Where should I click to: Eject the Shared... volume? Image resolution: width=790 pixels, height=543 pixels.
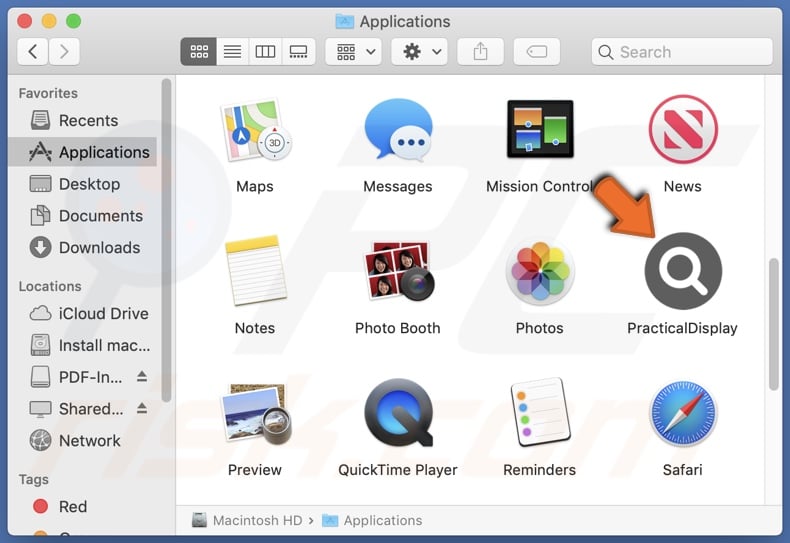pos(142,408)
